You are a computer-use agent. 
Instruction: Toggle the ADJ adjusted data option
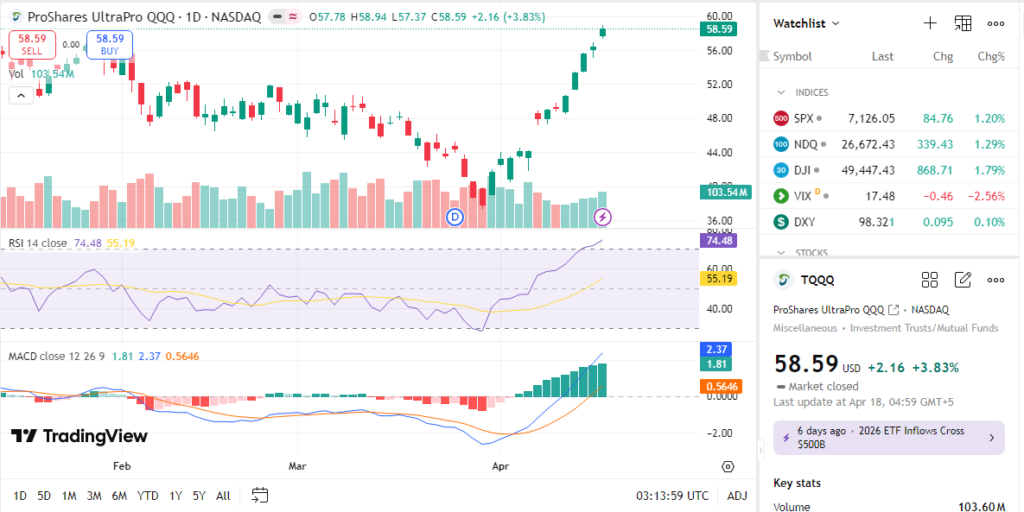(x=737, y=496)
